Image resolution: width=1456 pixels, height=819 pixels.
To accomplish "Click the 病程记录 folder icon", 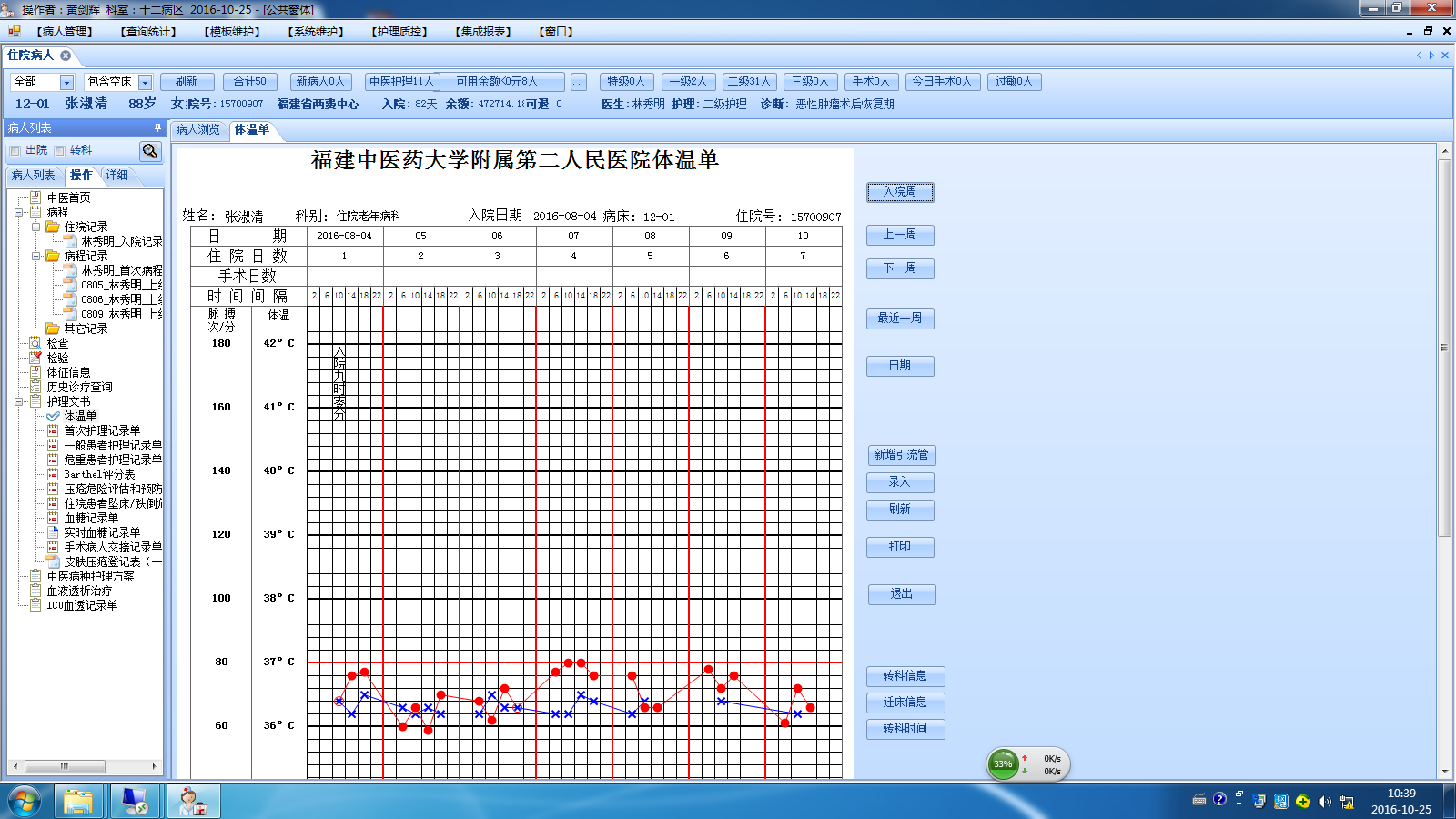I will [x=53, y=256].
